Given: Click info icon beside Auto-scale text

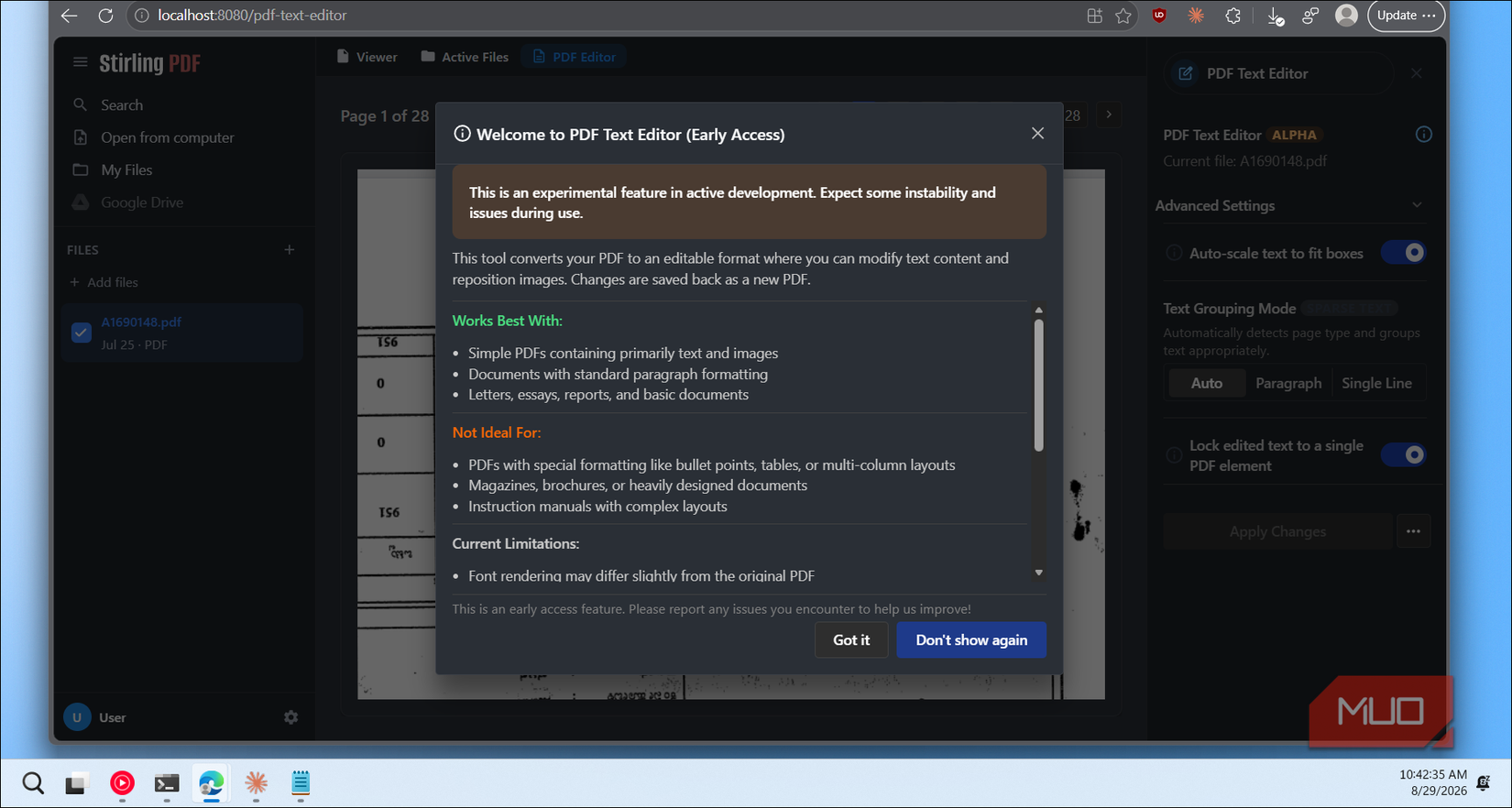Looking at the screenshot, I should [x=1173, y=253].
